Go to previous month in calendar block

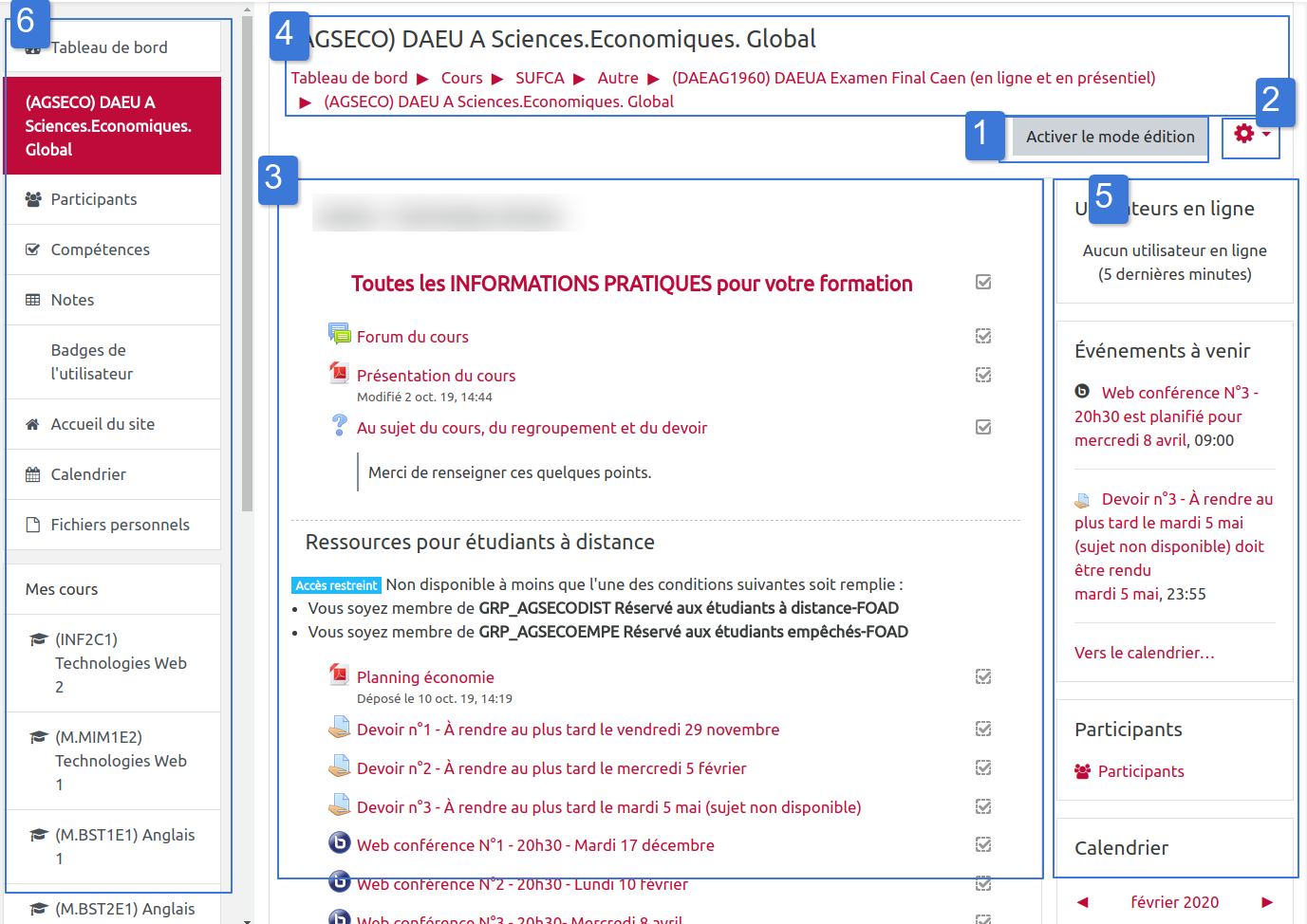click(x=1082, y=902)
